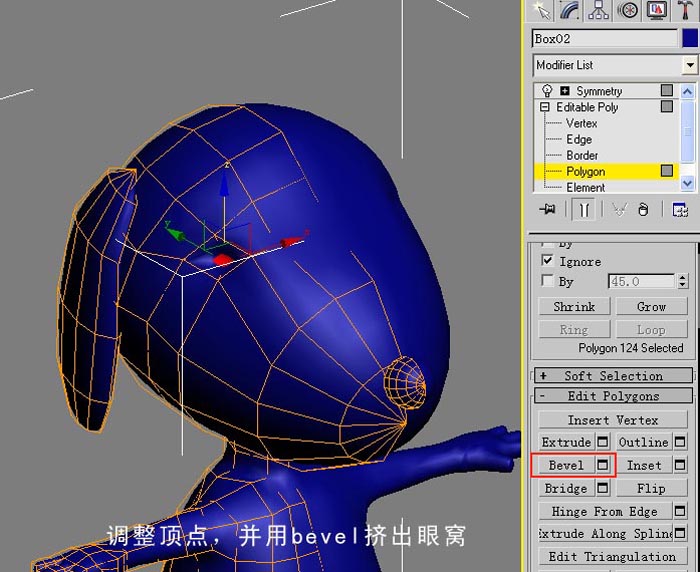Click modifier stack scroll down arrow

(688, 183)
